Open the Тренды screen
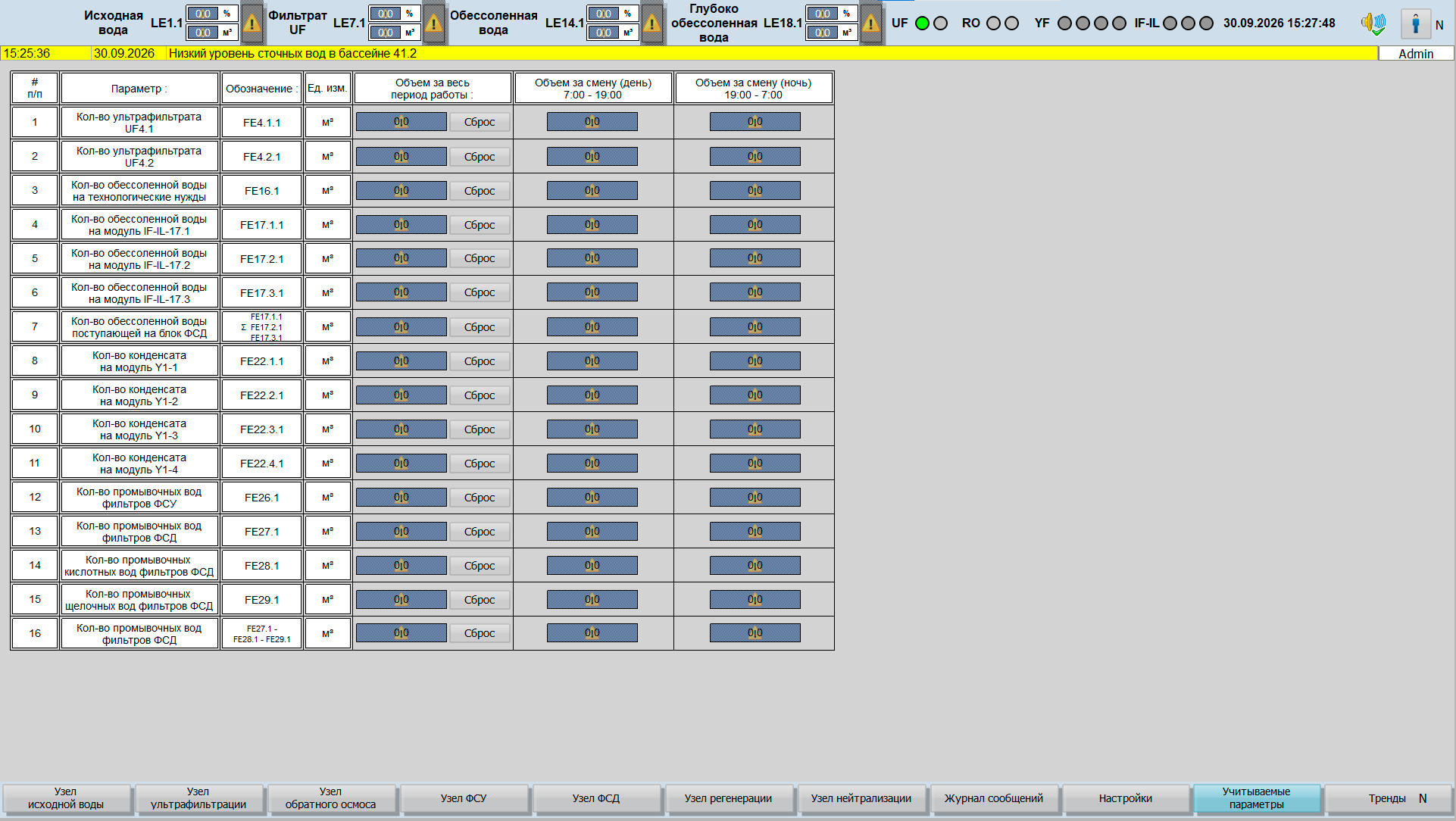1456x821 pixels. [x=1388, y=798]
